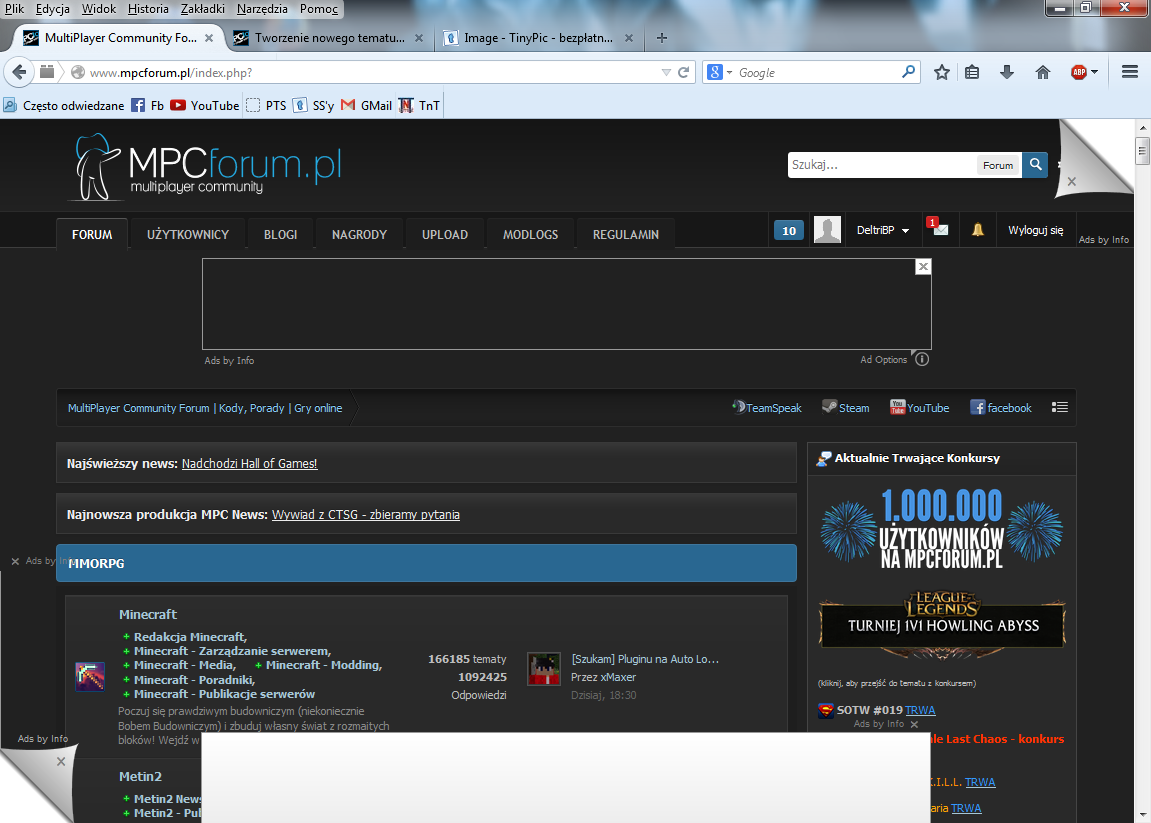Open the Fb bookmark in bookmarks toolbar

click(148, 105)
